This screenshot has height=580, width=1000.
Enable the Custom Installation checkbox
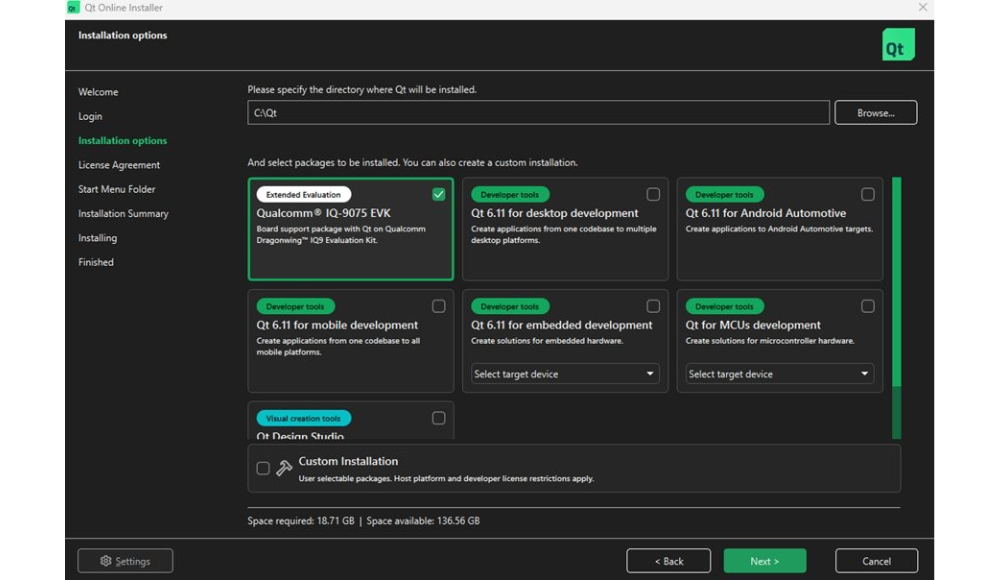[263, 468]
